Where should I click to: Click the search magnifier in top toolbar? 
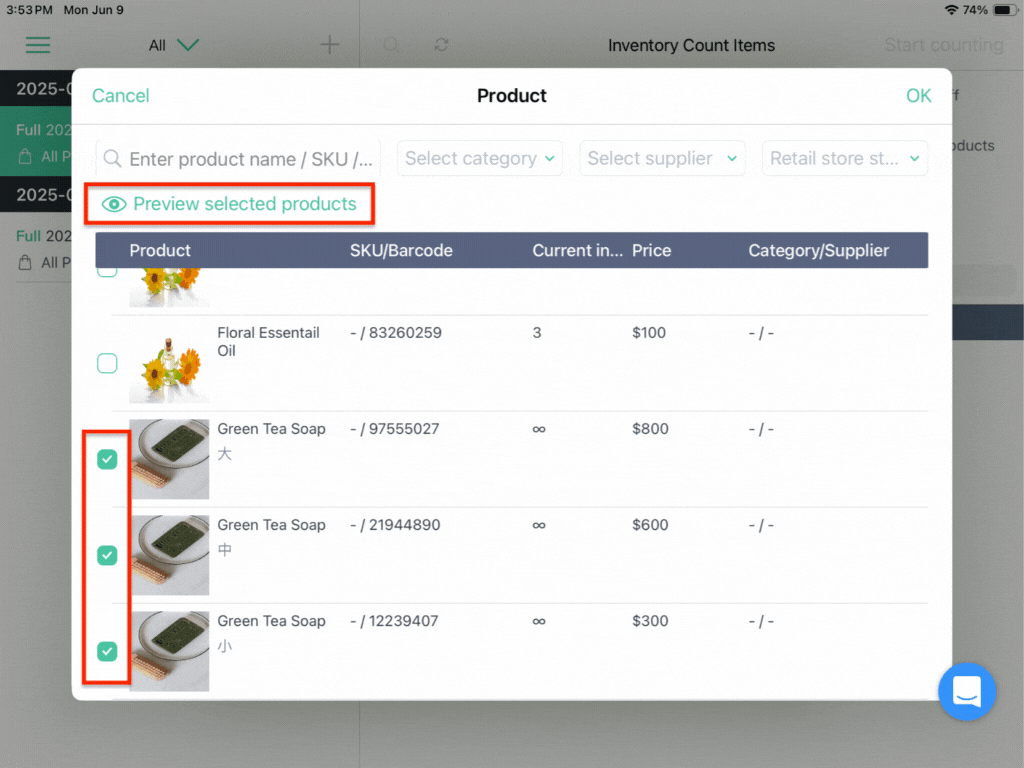(391, 44)
